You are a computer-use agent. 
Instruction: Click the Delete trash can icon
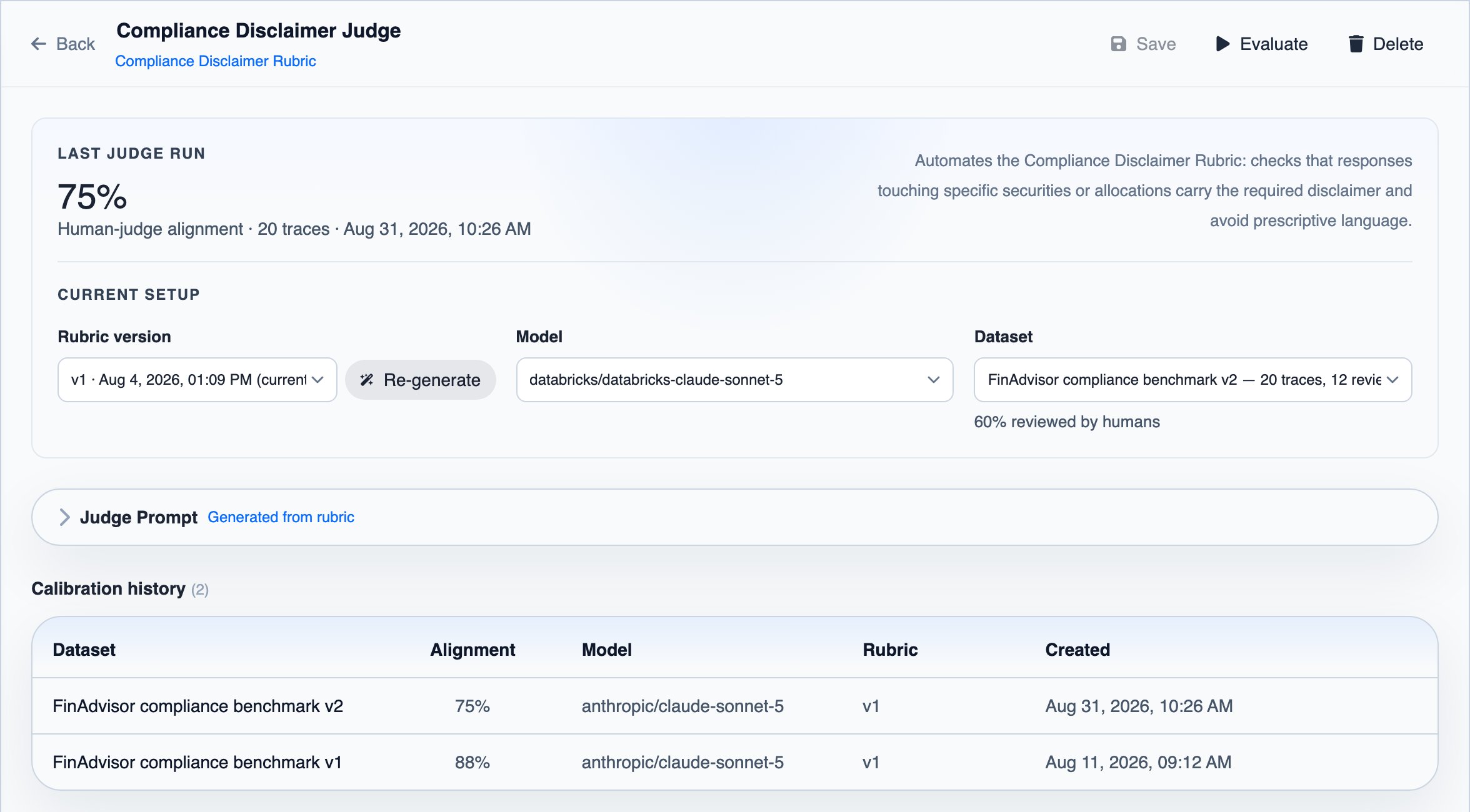point(1356,44)
